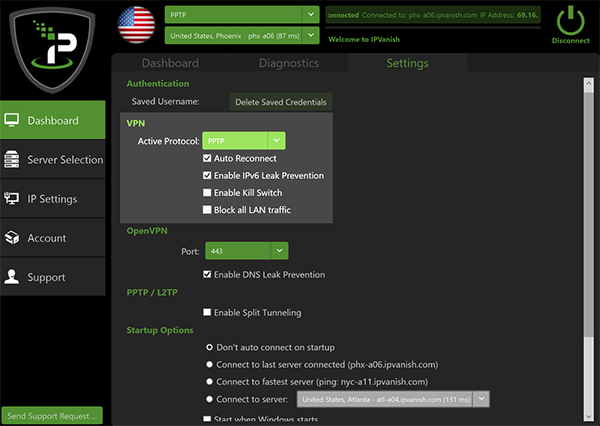Switch to the Diagnostics tab
This screenshot has height=426, width=600.
287,63
